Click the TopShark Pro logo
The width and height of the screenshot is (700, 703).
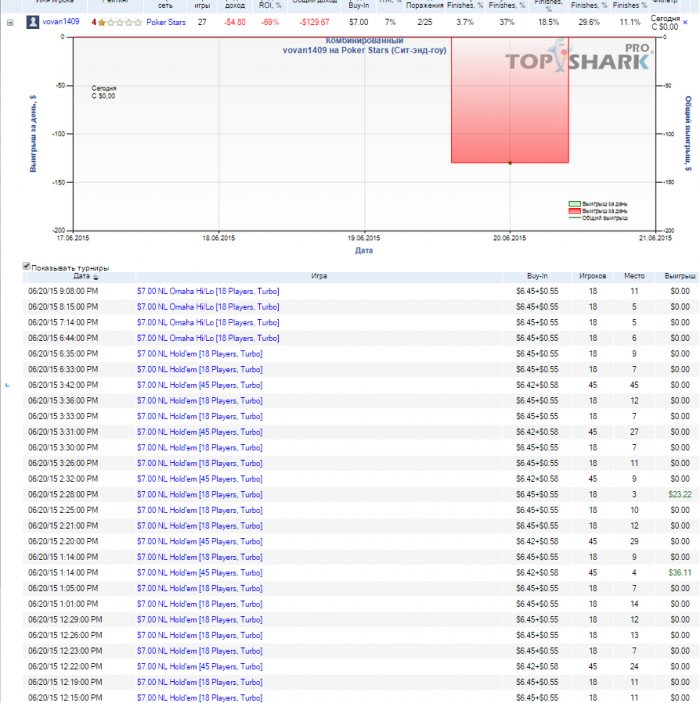[578, 62]
